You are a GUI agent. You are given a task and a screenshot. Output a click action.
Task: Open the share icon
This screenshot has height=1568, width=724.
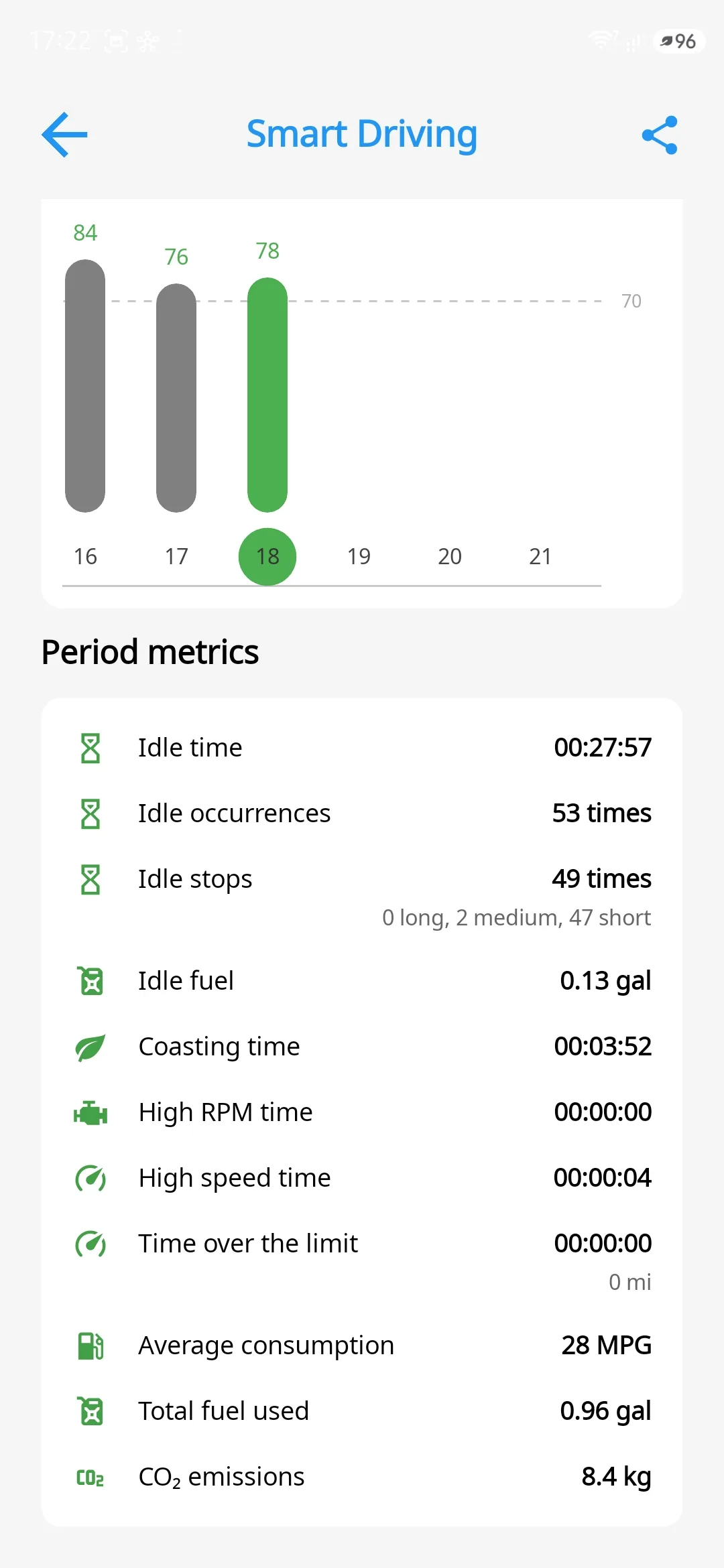[660, 135]
